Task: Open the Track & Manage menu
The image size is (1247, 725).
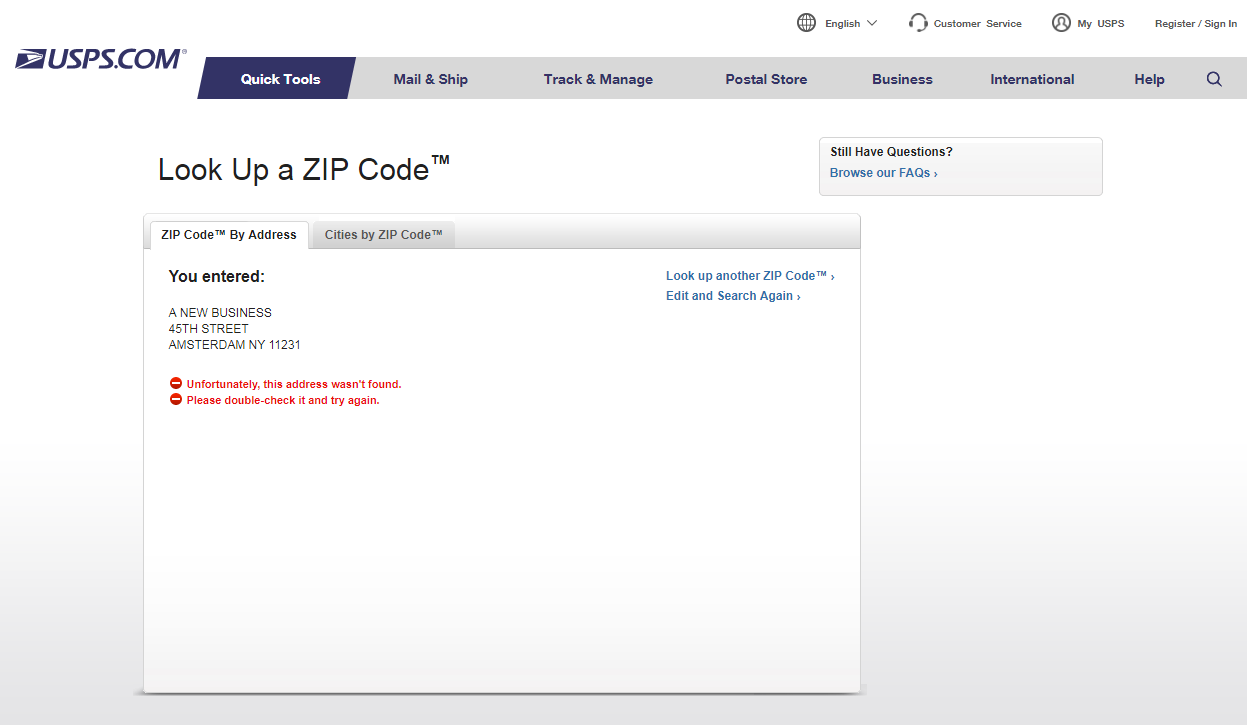Action: [598, 79]
